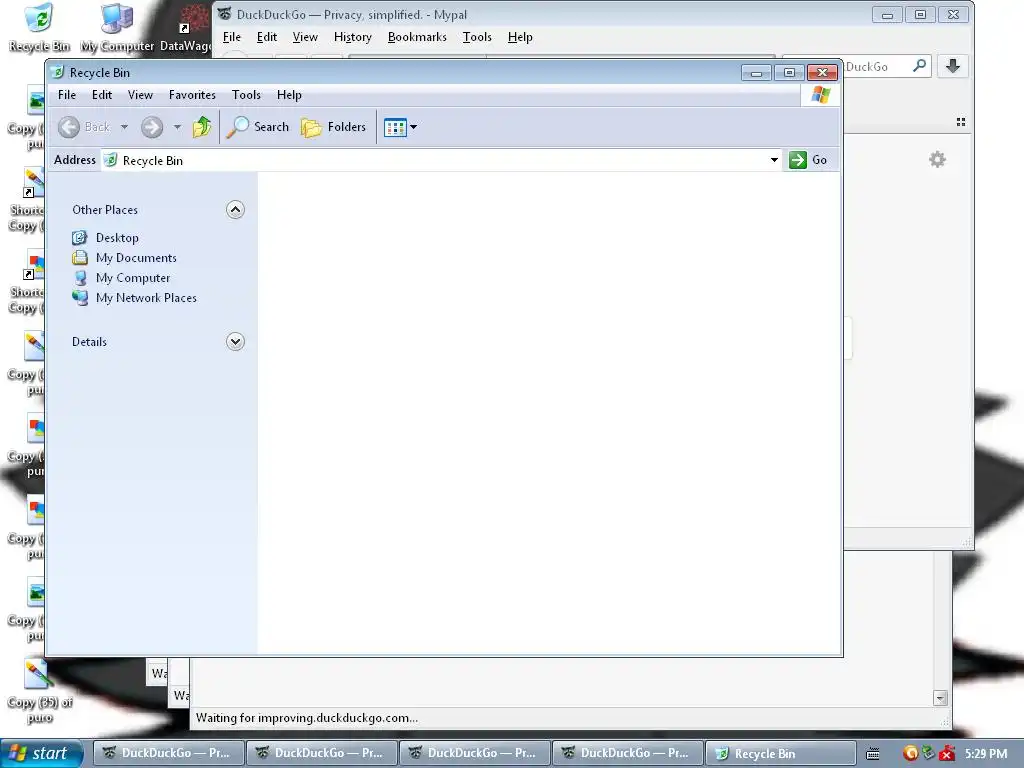This screenshot has width=1024, height=768.
Task: Click the My Computer desktop icon
Action: coord(118,28)
